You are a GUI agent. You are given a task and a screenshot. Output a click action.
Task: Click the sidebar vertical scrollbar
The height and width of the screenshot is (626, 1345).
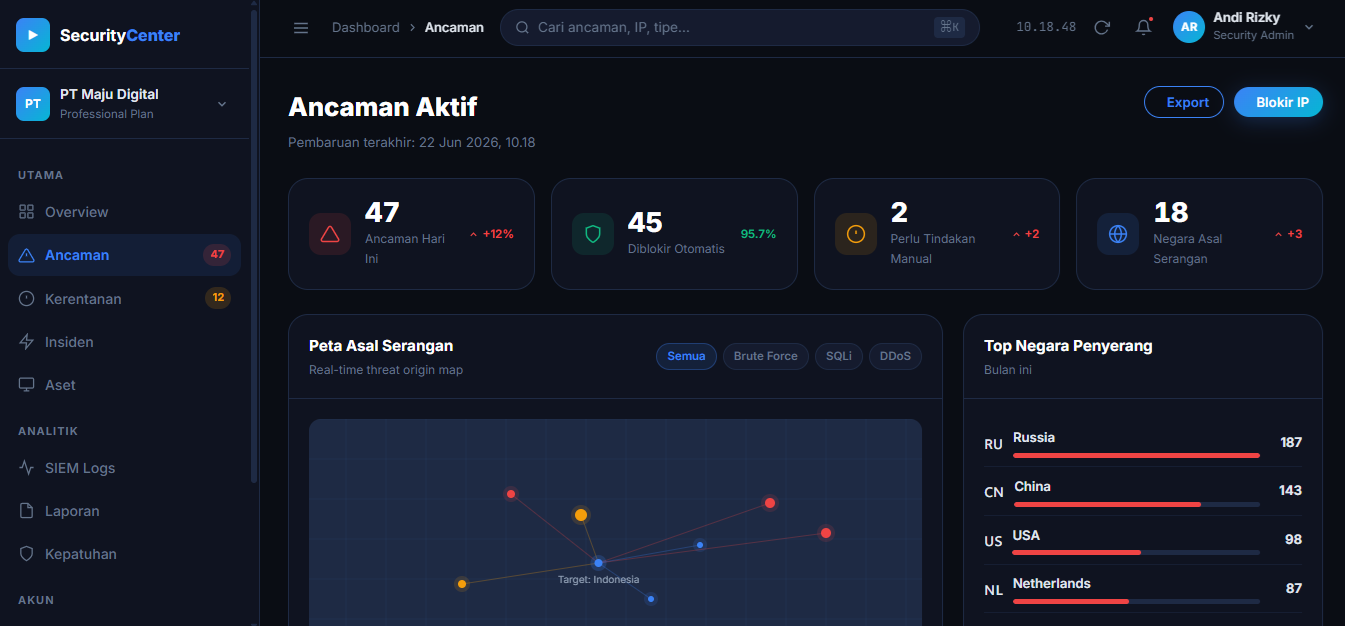(254, 247)
